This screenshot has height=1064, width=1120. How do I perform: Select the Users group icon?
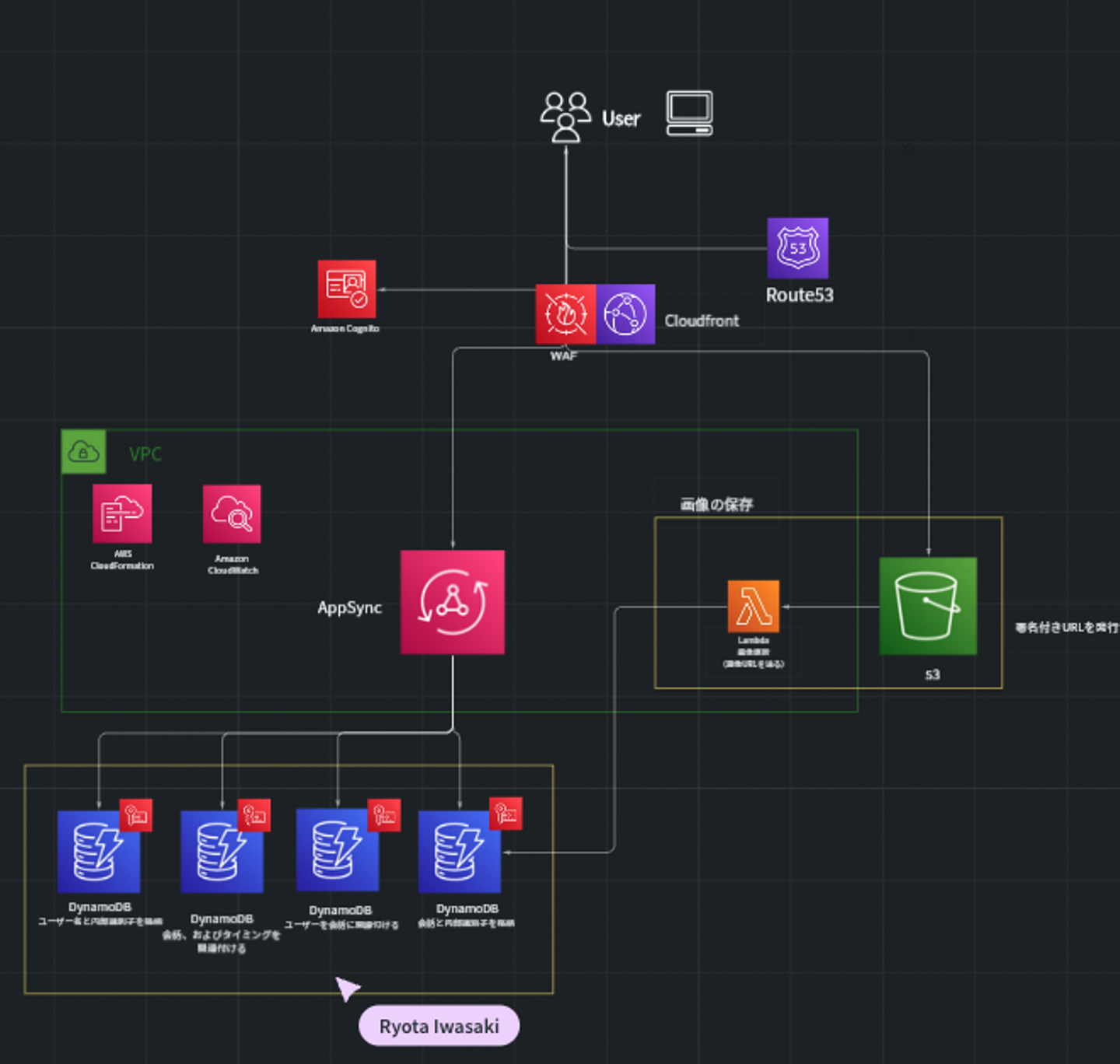(x=565, y=117)
